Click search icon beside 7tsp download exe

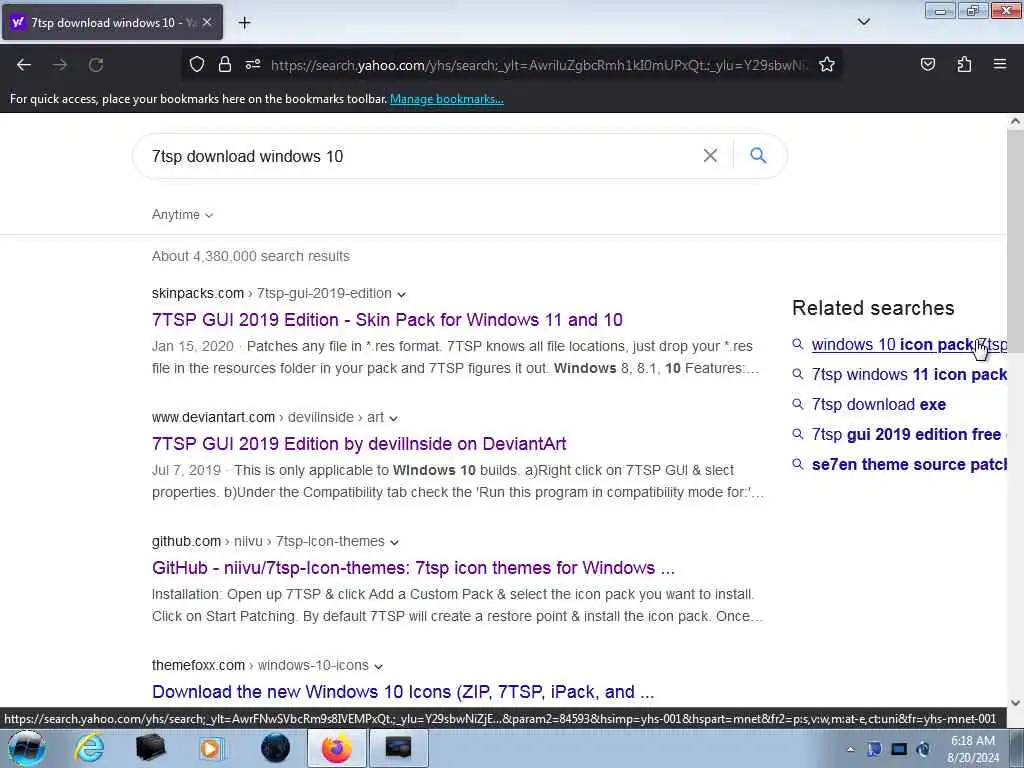point(797,404)
